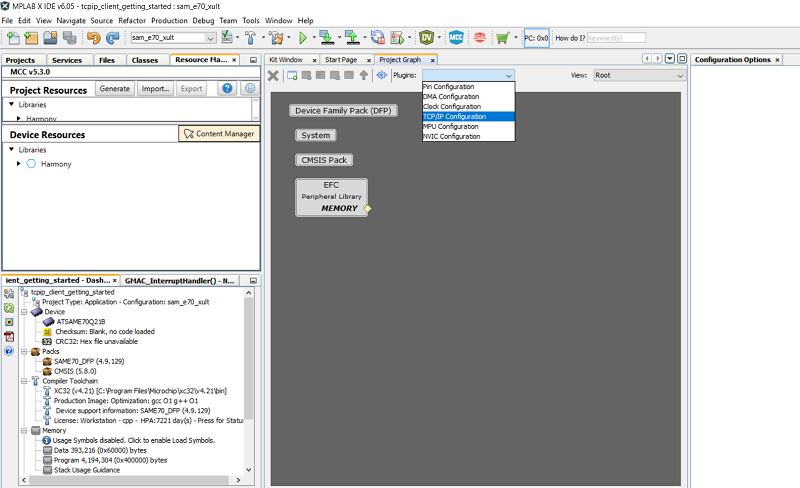Switch to the Services tab
The height and width of the screenshot is (488, 800).
click(x=67, y=60)
